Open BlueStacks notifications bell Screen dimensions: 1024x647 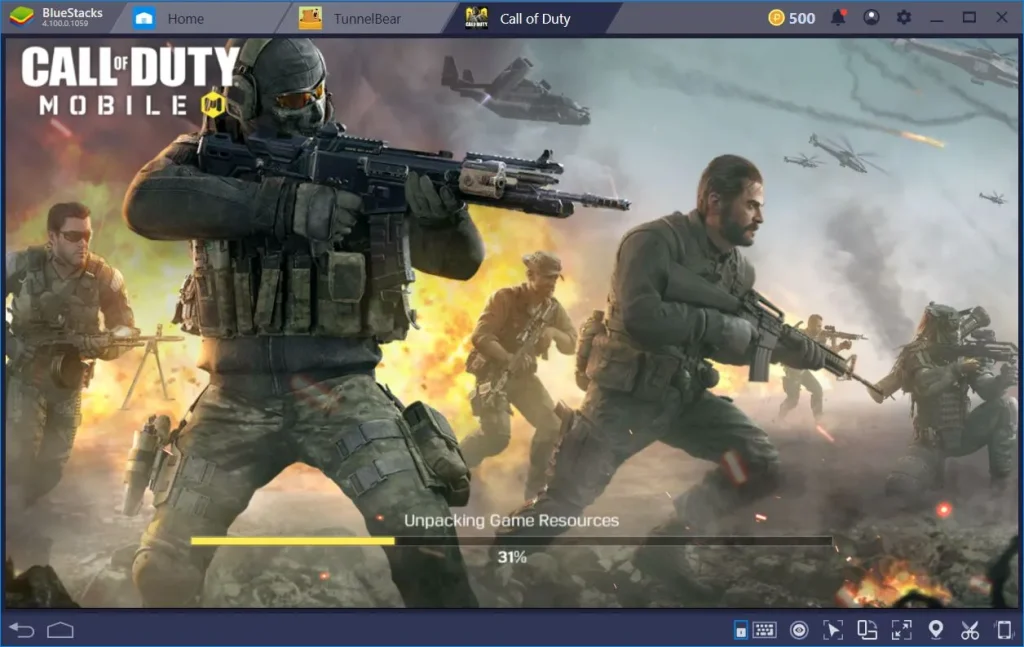pos(839,17)
